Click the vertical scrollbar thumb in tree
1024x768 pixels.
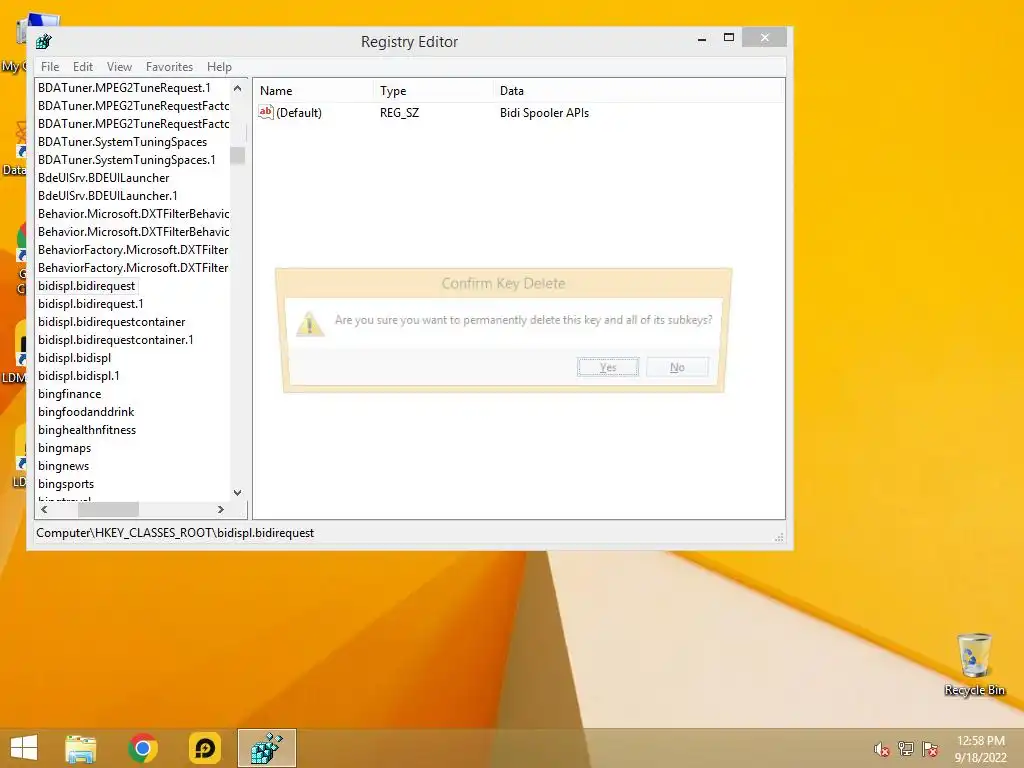238,155
